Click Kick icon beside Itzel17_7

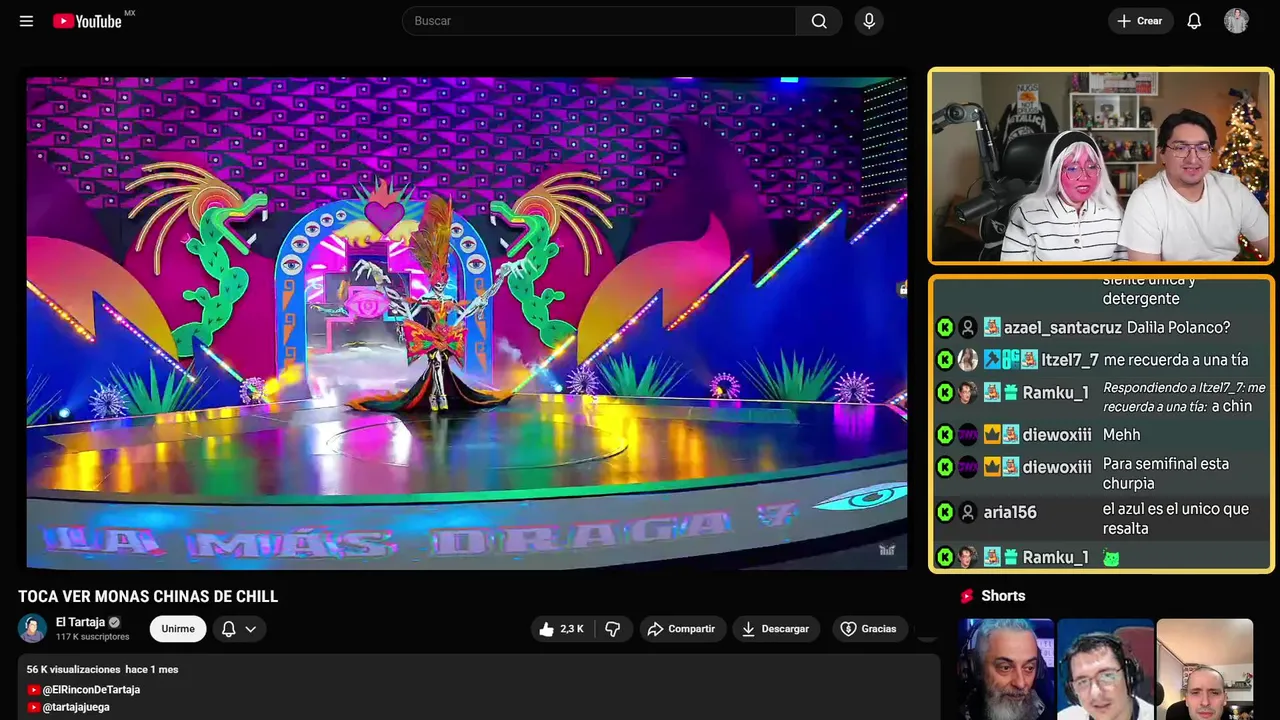pyautogui.click(x=945, y=360)
